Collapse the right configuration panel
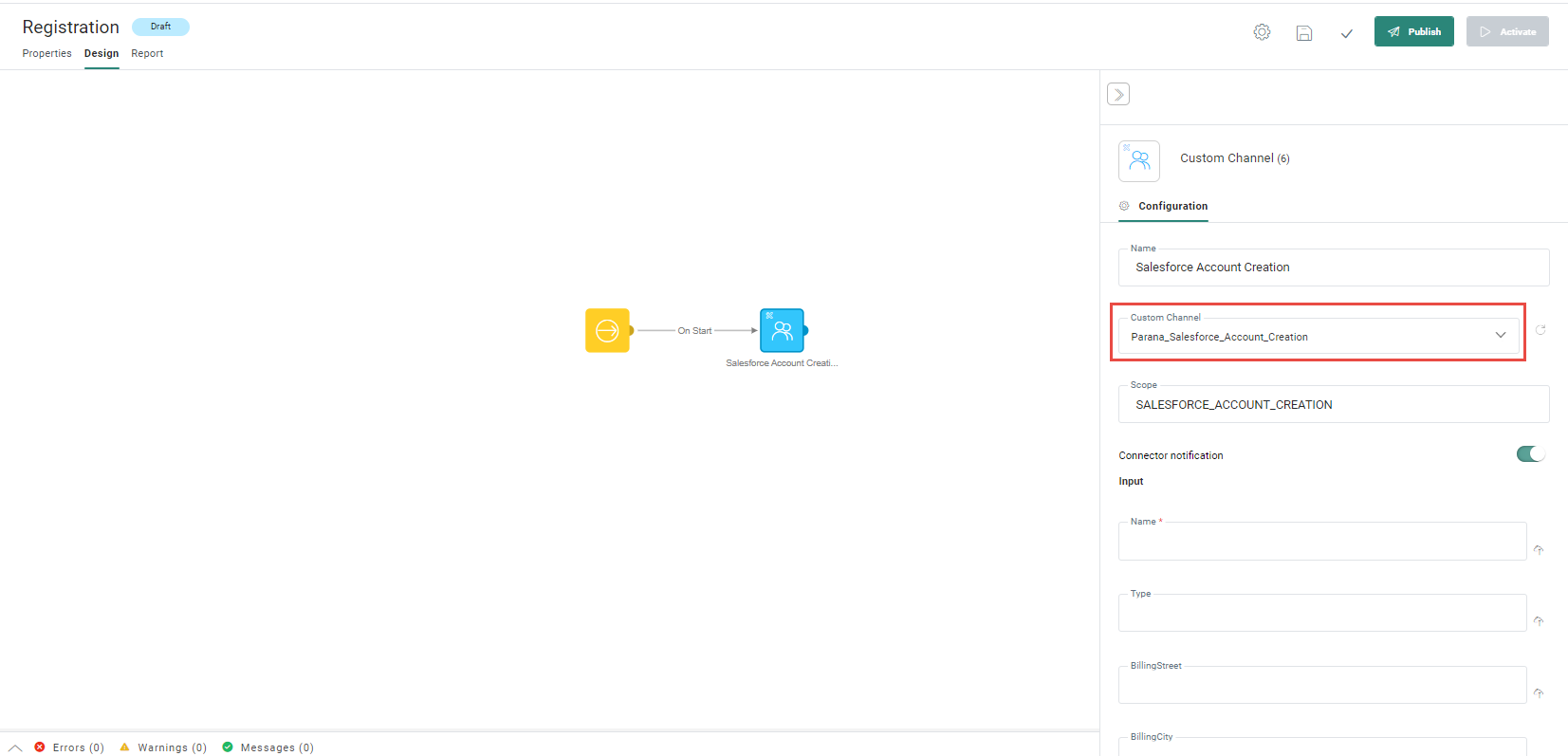This screenshot has width=1568, height=756. point(1118,94)
